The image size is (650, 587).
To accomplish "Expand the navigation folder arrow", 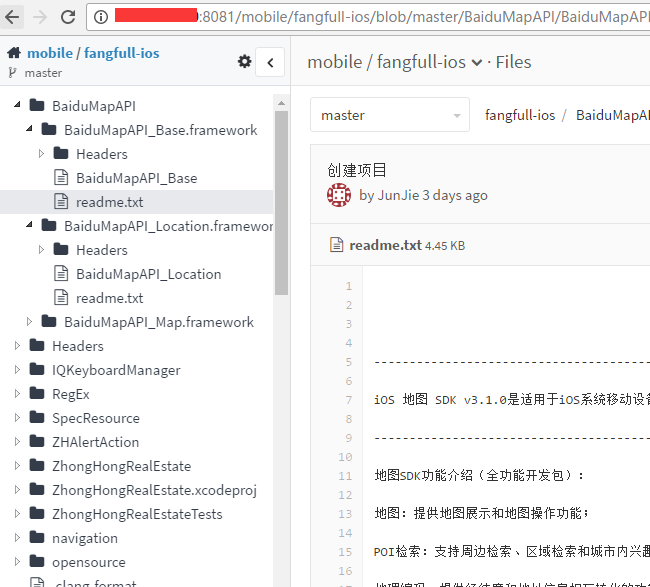I will [17, 538].
